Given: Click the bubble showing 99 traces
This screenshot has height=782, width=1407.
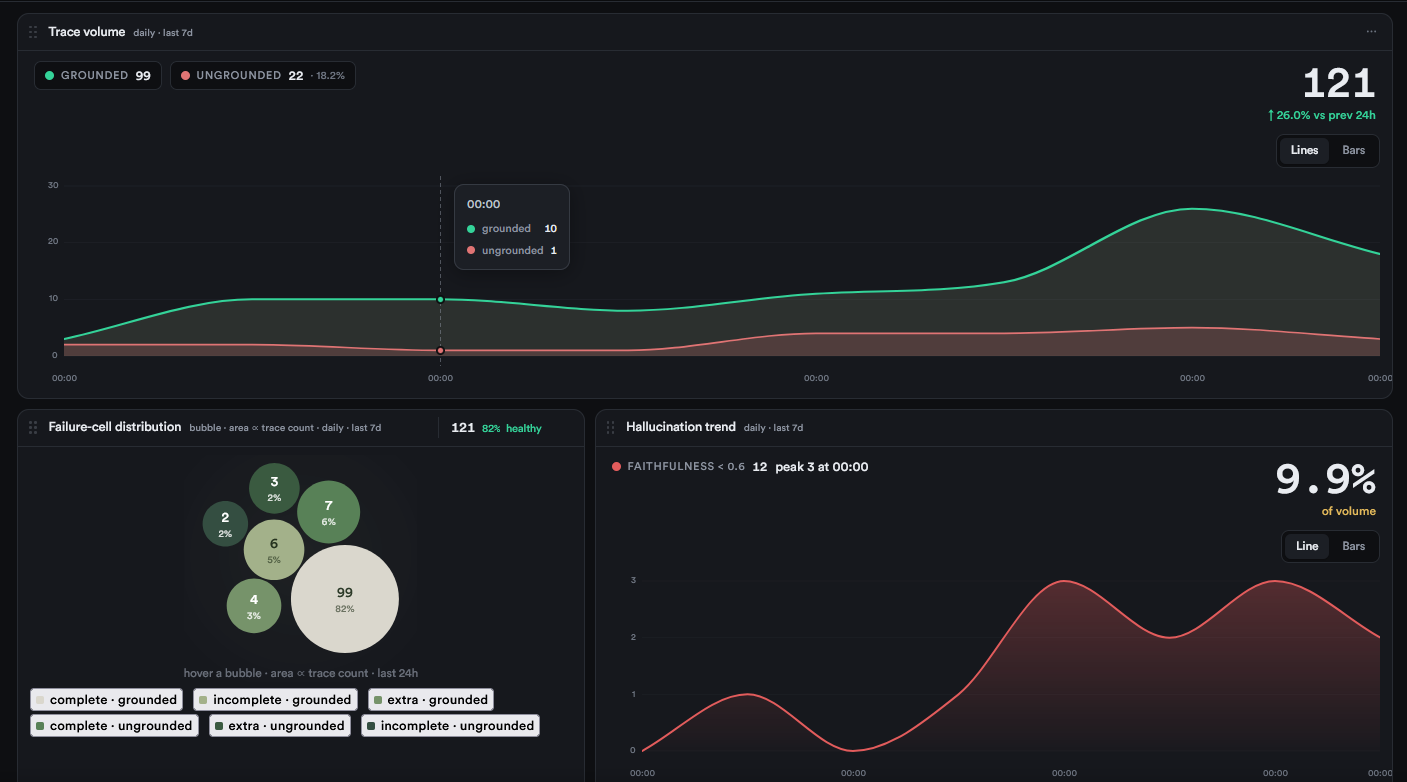Looking at the screenshot, I should point(345,599).
